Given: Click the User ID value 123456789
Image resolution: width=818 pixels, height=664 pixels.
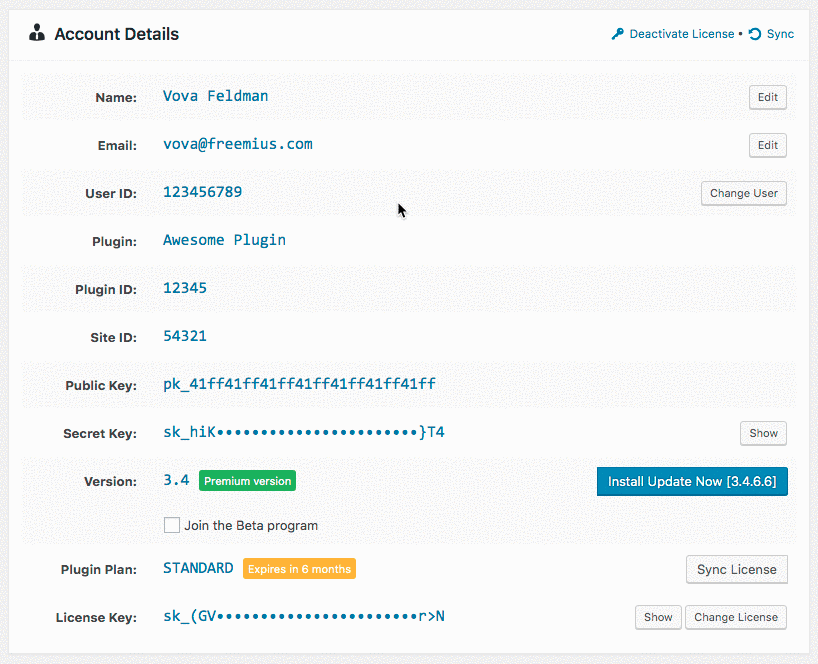Looking at the screenshot, I should 202,192.
